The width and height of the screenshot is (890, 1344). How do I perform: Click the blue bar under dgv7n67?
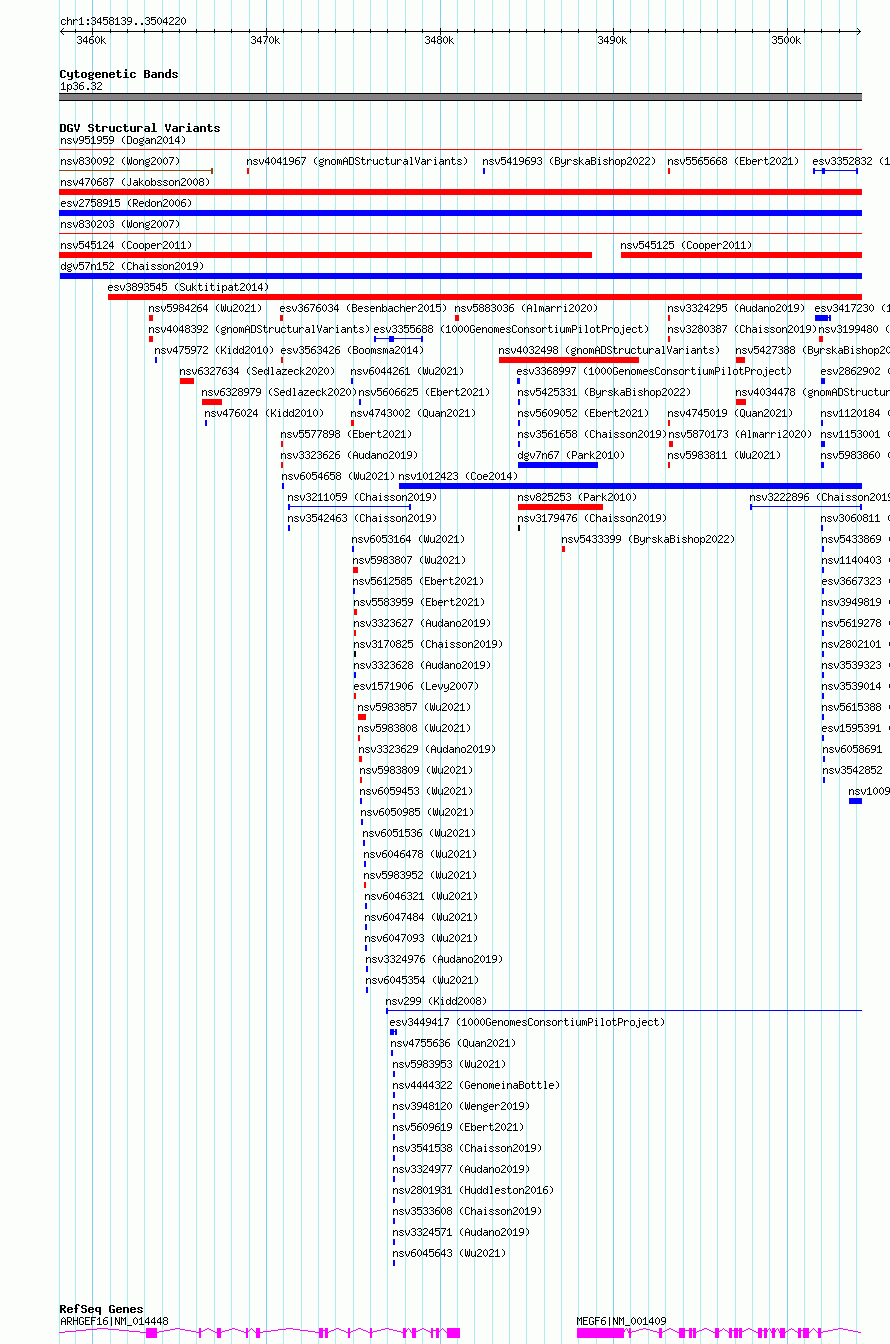click(558, 465)
